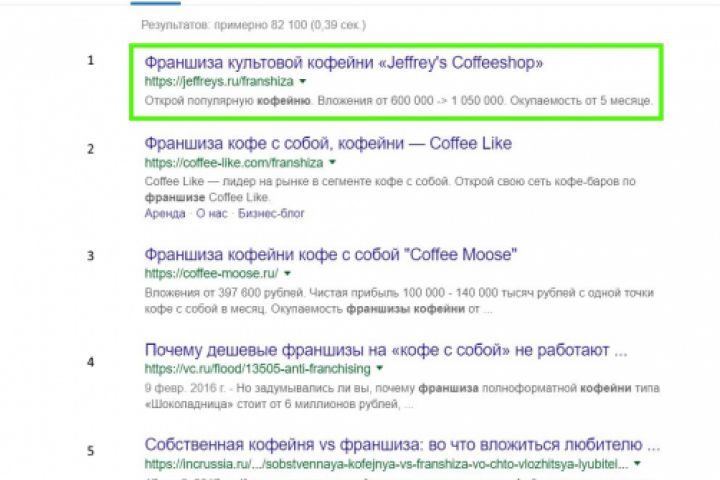Expand the dropdown arrow next to jeffreys.ru URL
720x480 pixels.
tap(303, 82)
